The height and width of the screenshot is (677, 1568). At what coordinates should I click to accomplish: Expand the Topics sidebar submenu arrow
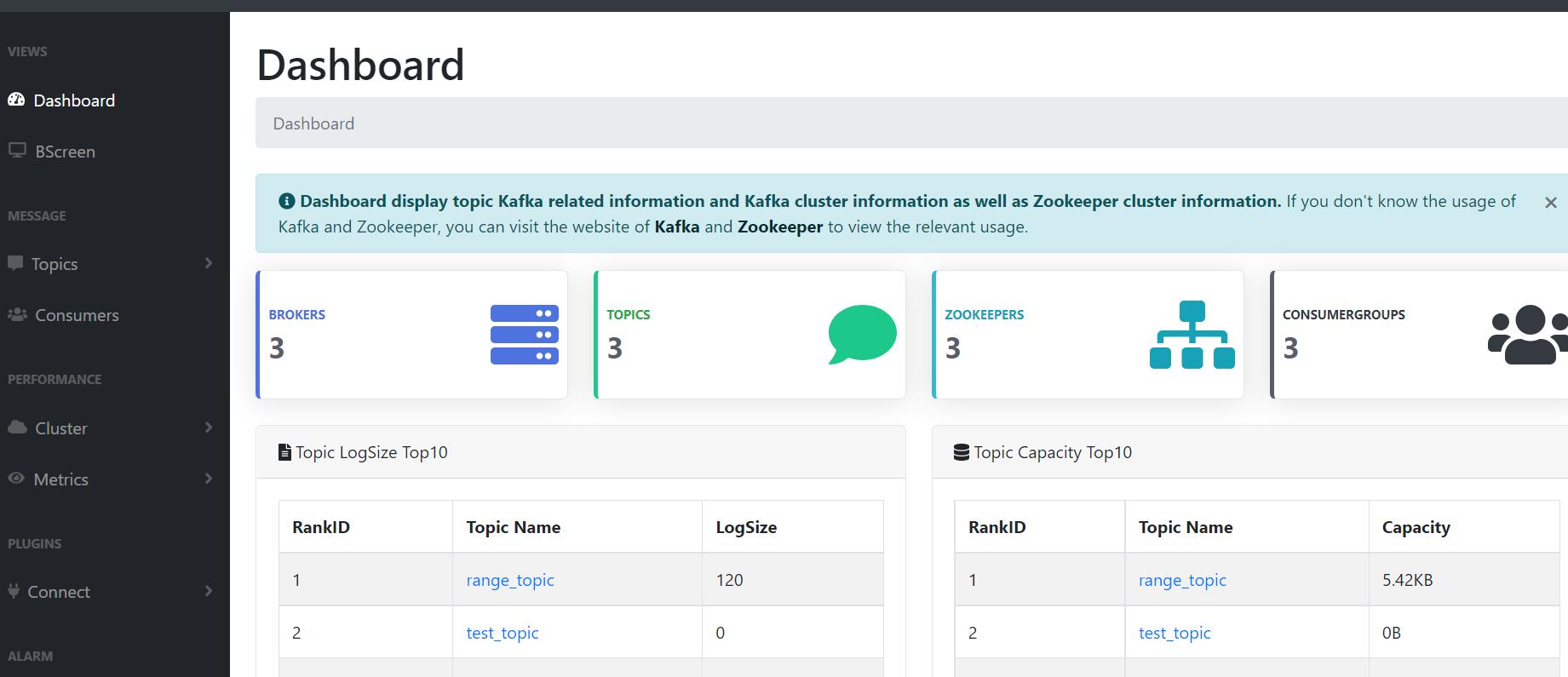pyautogui.click(x=209, y=263)
